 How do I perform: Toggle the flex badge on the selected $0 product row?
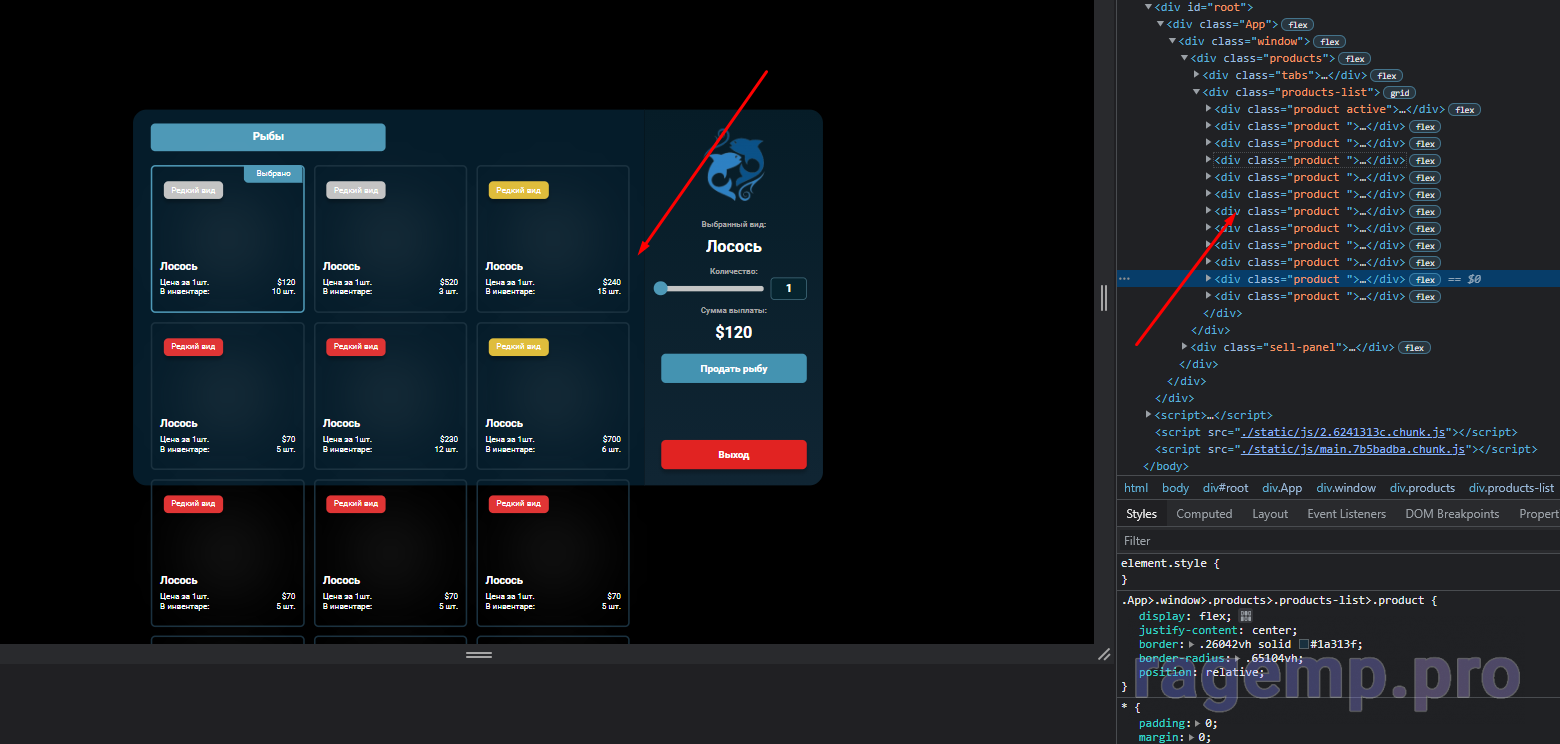(x=1425, y=279)
